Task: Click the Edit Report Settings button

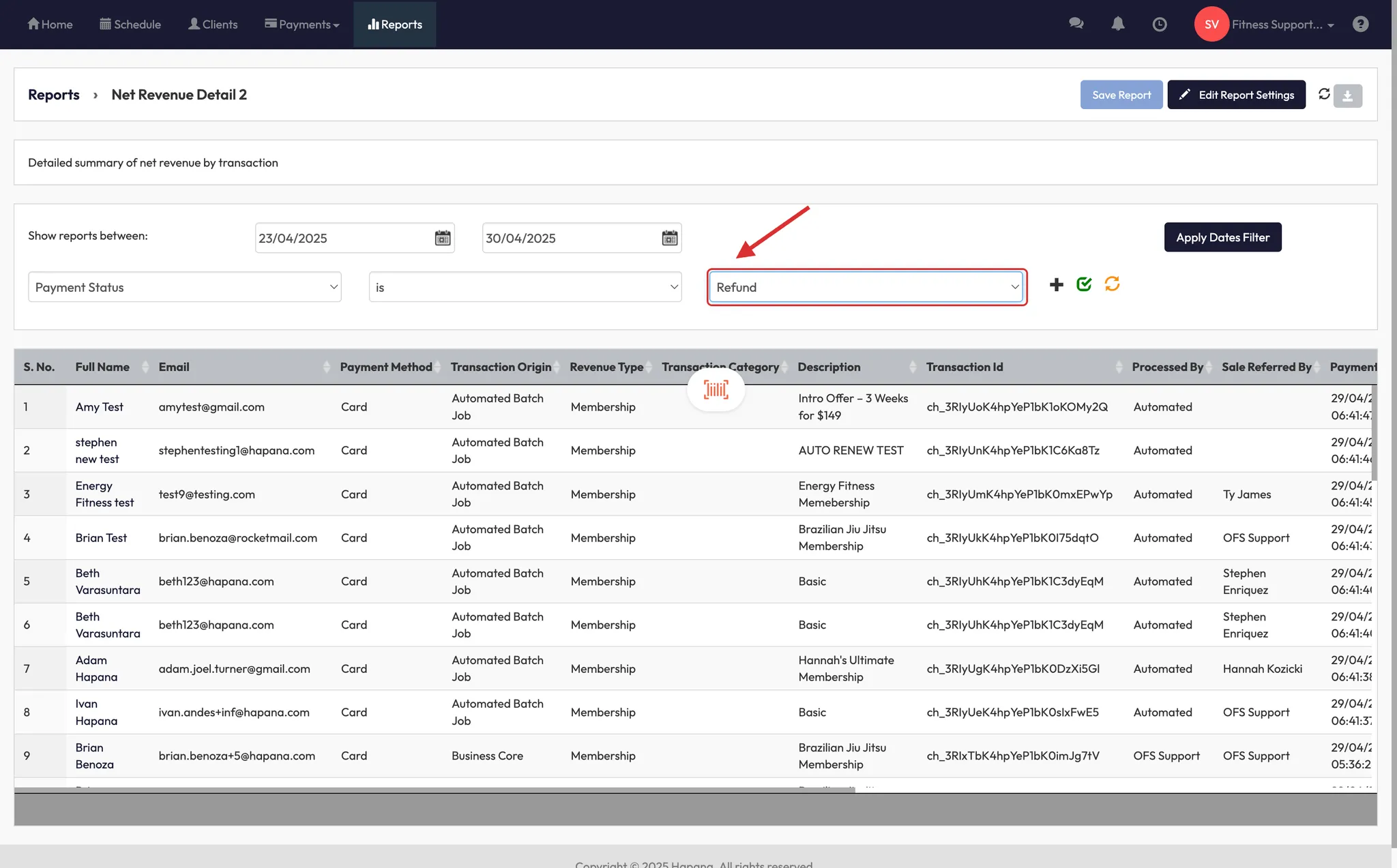Action: point(1236,95)
